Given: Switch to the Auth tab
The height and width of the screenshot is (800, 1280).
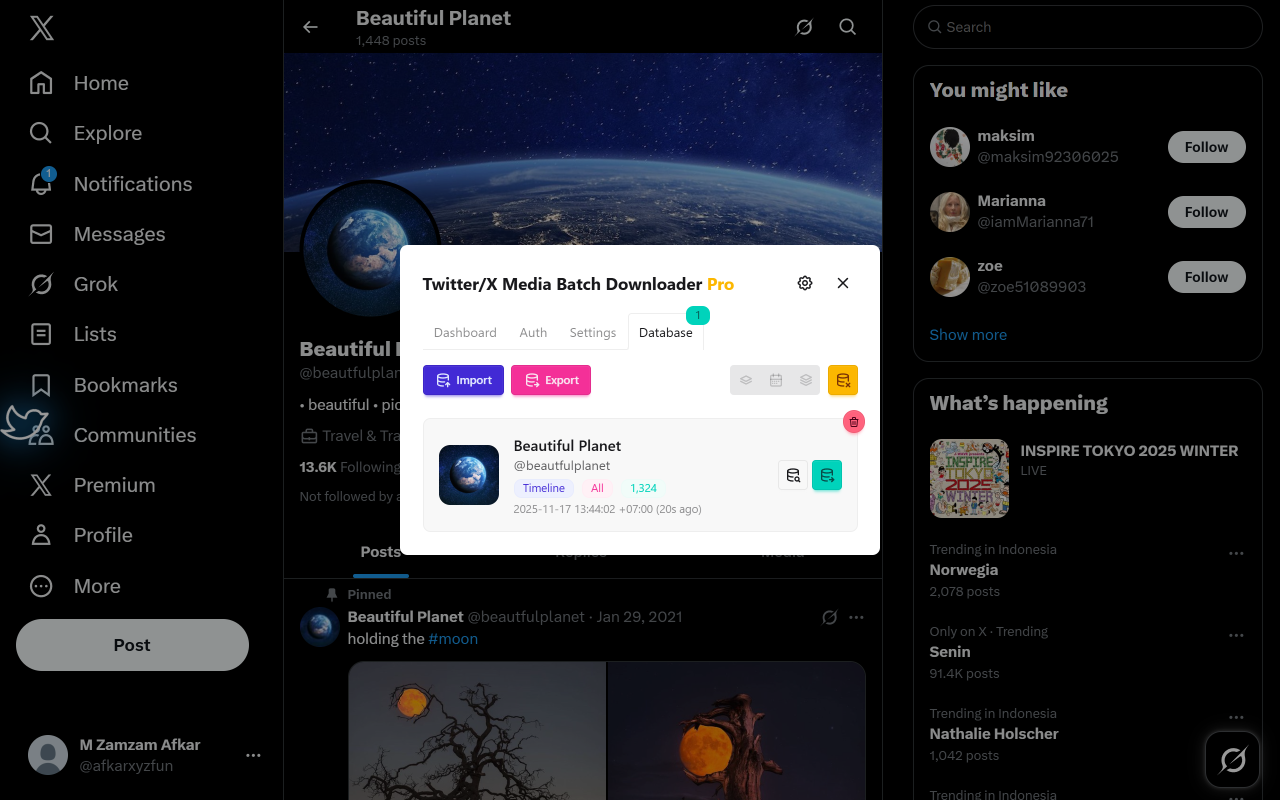Looking at the screenshot, I should [x=533, y=332].
